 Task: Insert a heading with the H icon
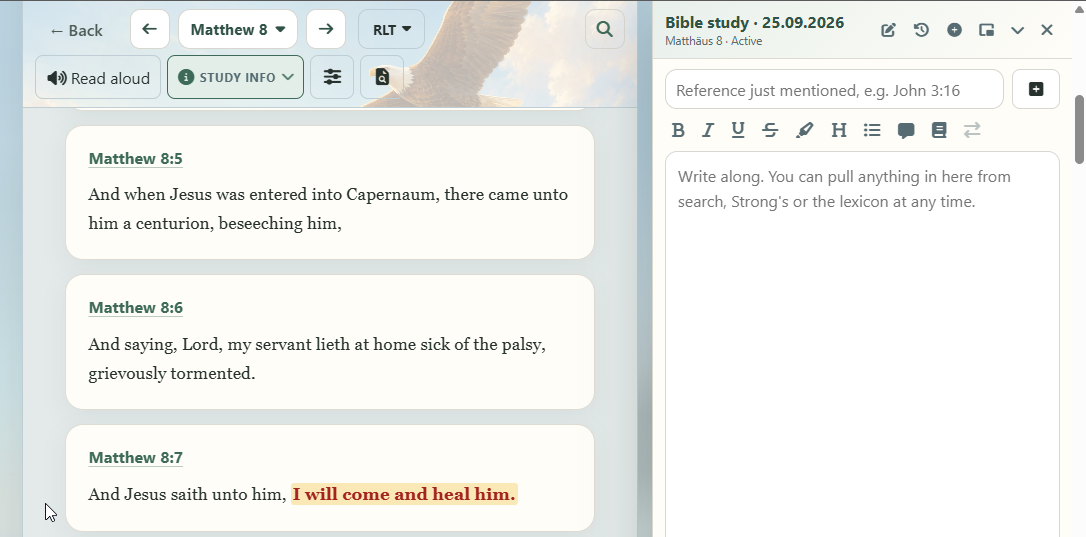point(839,130)
